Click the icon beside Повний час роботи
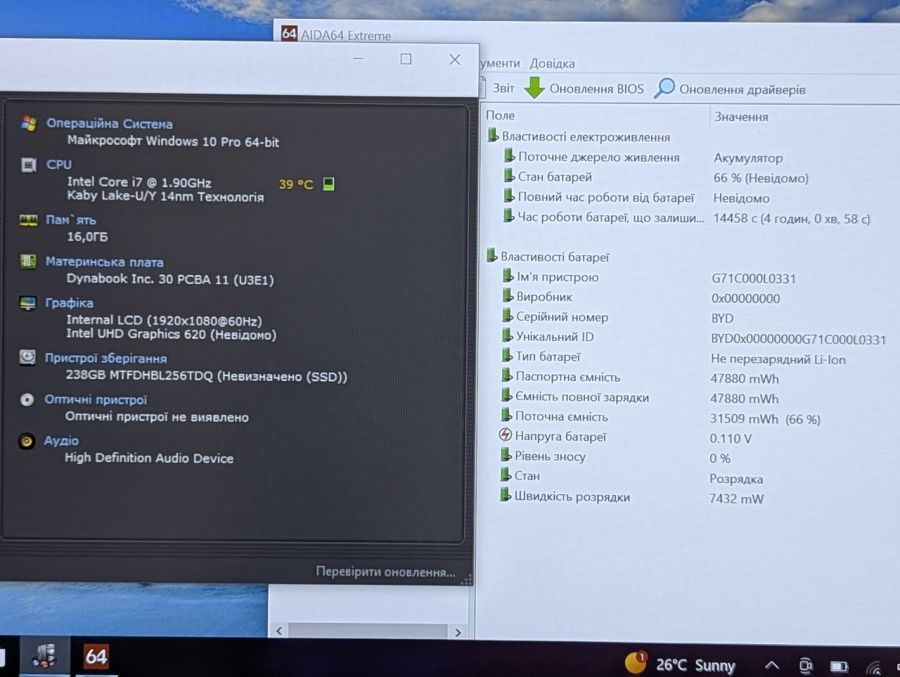 pos(509,196)
